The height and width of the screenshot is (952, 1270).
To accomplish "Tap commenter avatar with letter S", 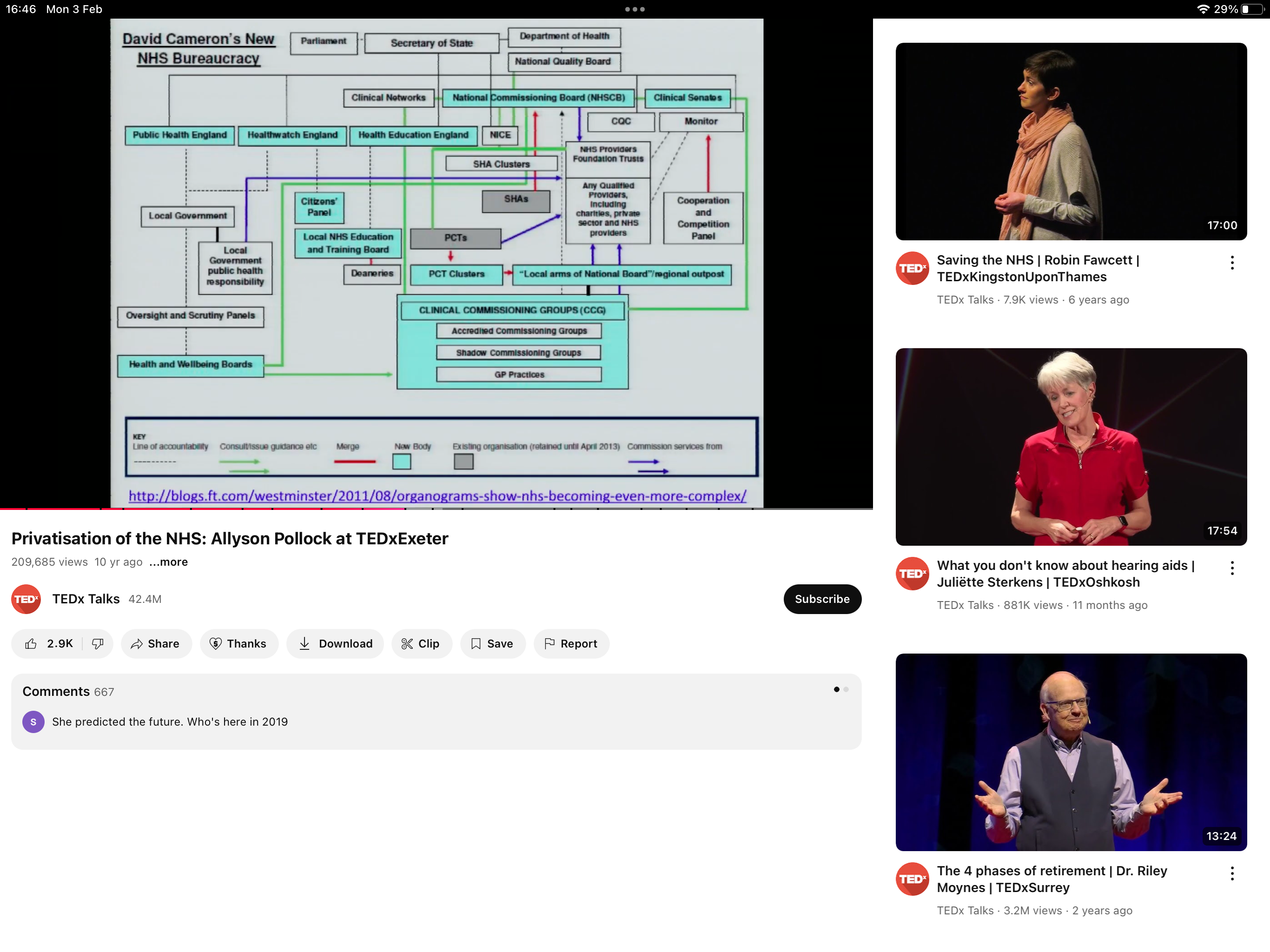I will point(33,722).
